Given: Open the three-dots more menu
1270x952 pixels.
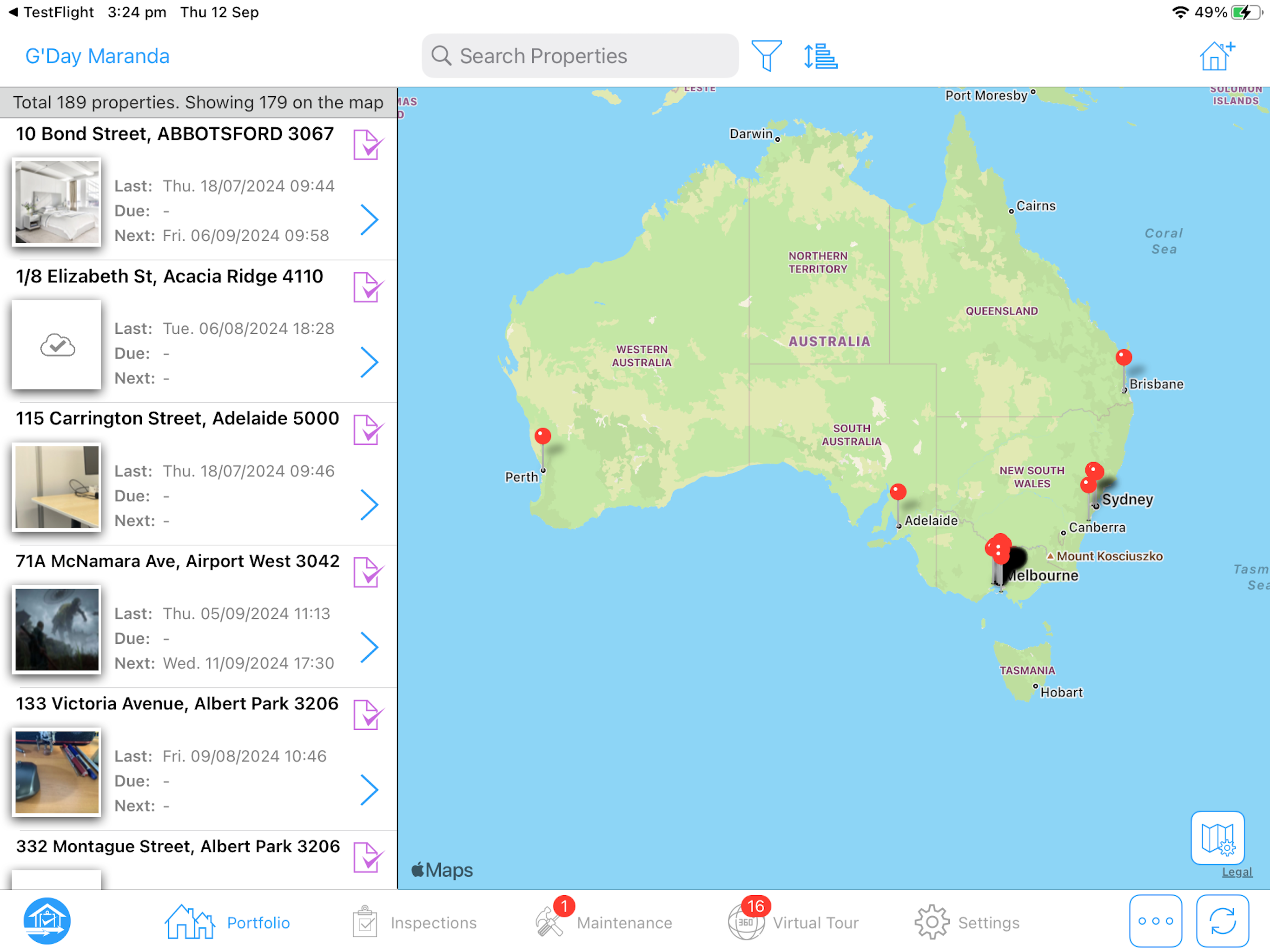Looking at the screenshot, I should point(1155,921).
